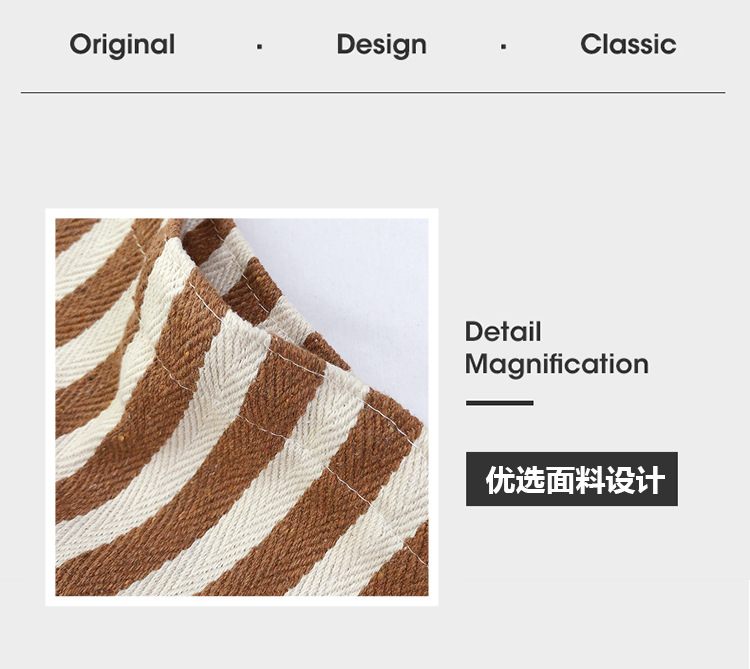This screenshot has height=669, width=750.
Task: Click the striped fabric detail photo
Action: (x=242, y=407)
